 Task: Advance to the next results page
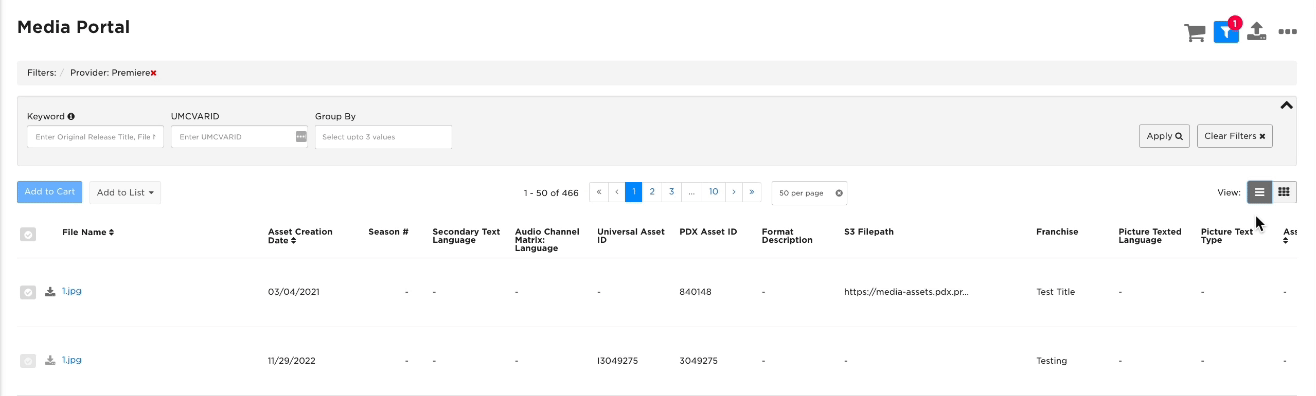(x=734, y=192)
